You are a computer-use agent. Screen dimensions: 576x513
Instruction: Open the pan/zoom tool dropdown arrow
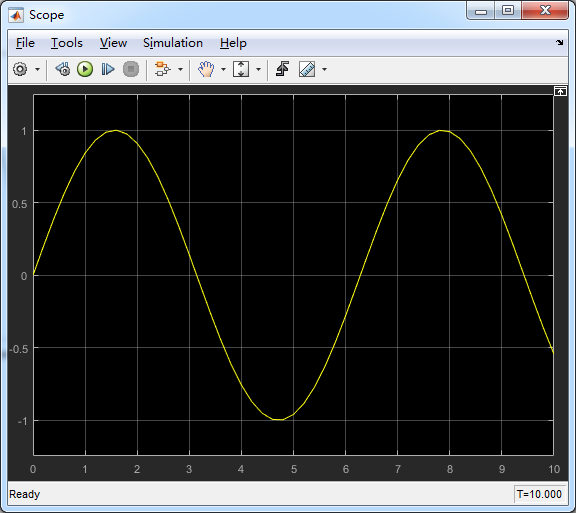223,69
